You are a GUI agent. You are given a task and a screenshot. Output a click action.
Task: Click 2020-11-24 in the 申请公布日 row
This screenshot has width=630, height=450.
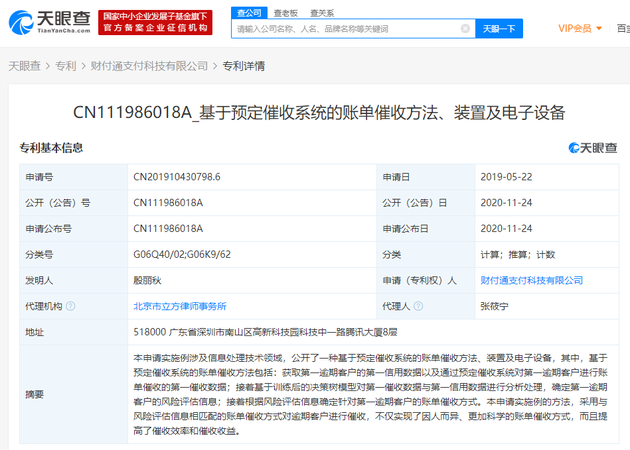(x=506, y=229)
